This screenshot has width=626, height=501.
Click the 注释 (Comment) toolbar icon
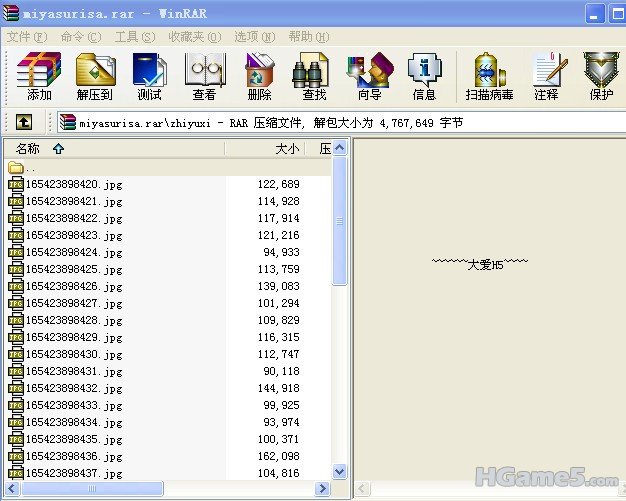click(546, 76)
